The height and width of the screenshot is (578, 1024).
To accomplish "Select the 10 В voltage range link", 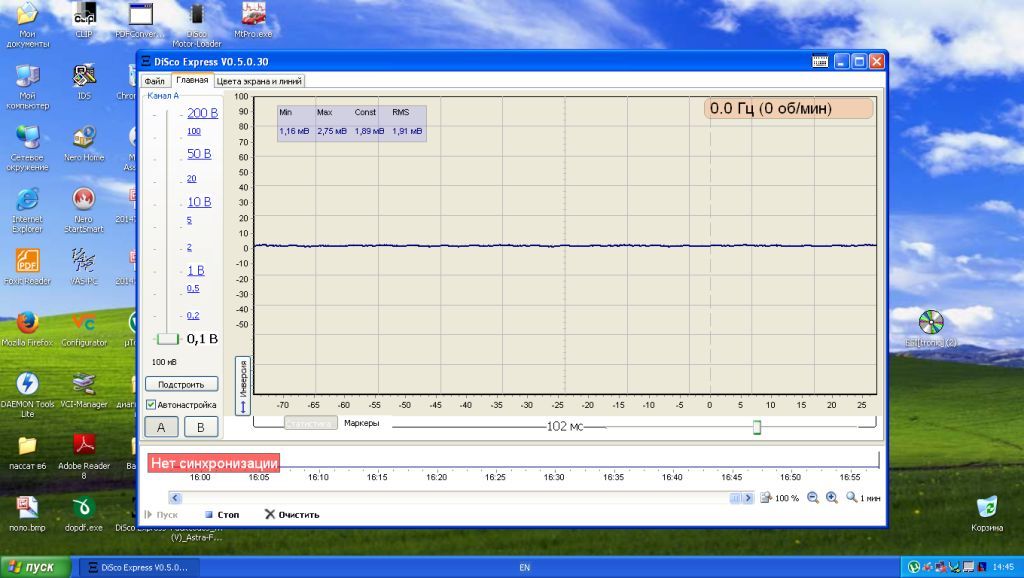I will [x=199, y=202].
